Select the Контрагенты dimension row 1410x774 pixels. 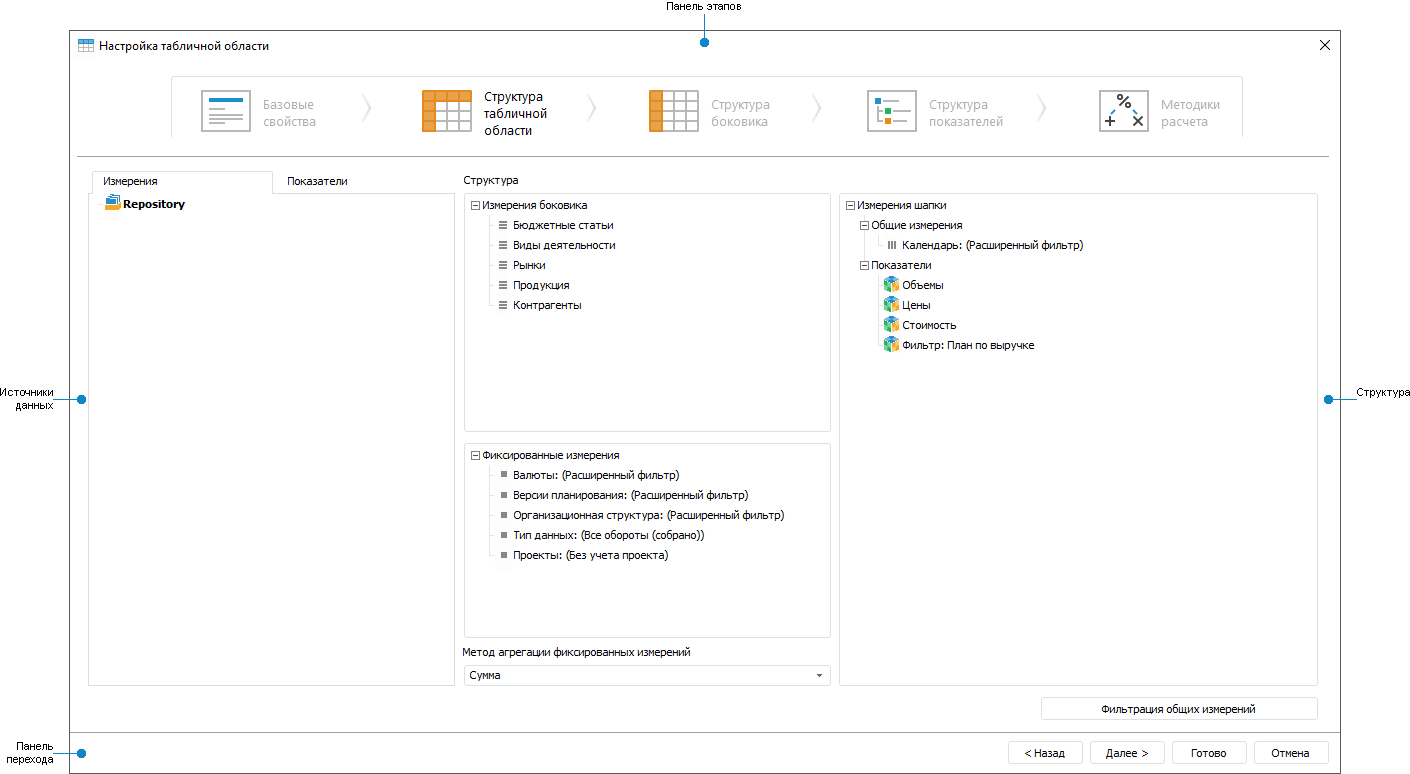[547, 305]
